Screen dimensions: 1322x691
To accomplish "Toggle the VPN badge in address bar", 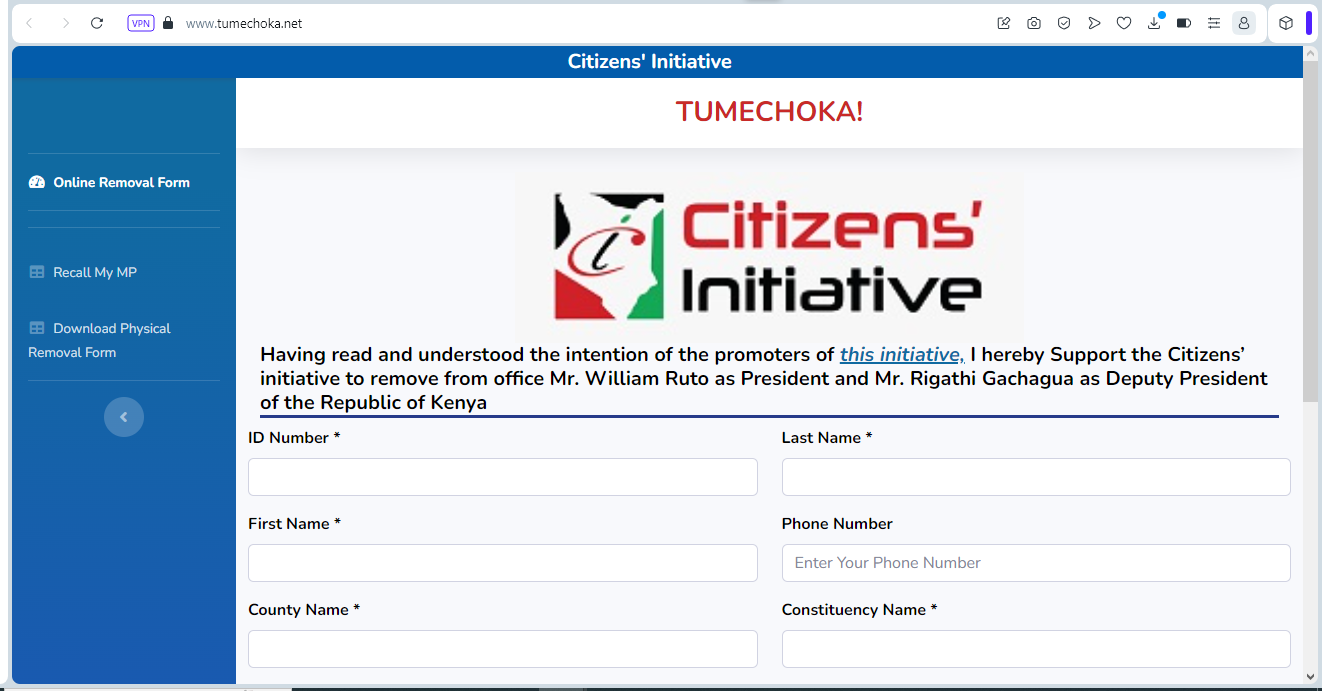I will pos(141,23).
